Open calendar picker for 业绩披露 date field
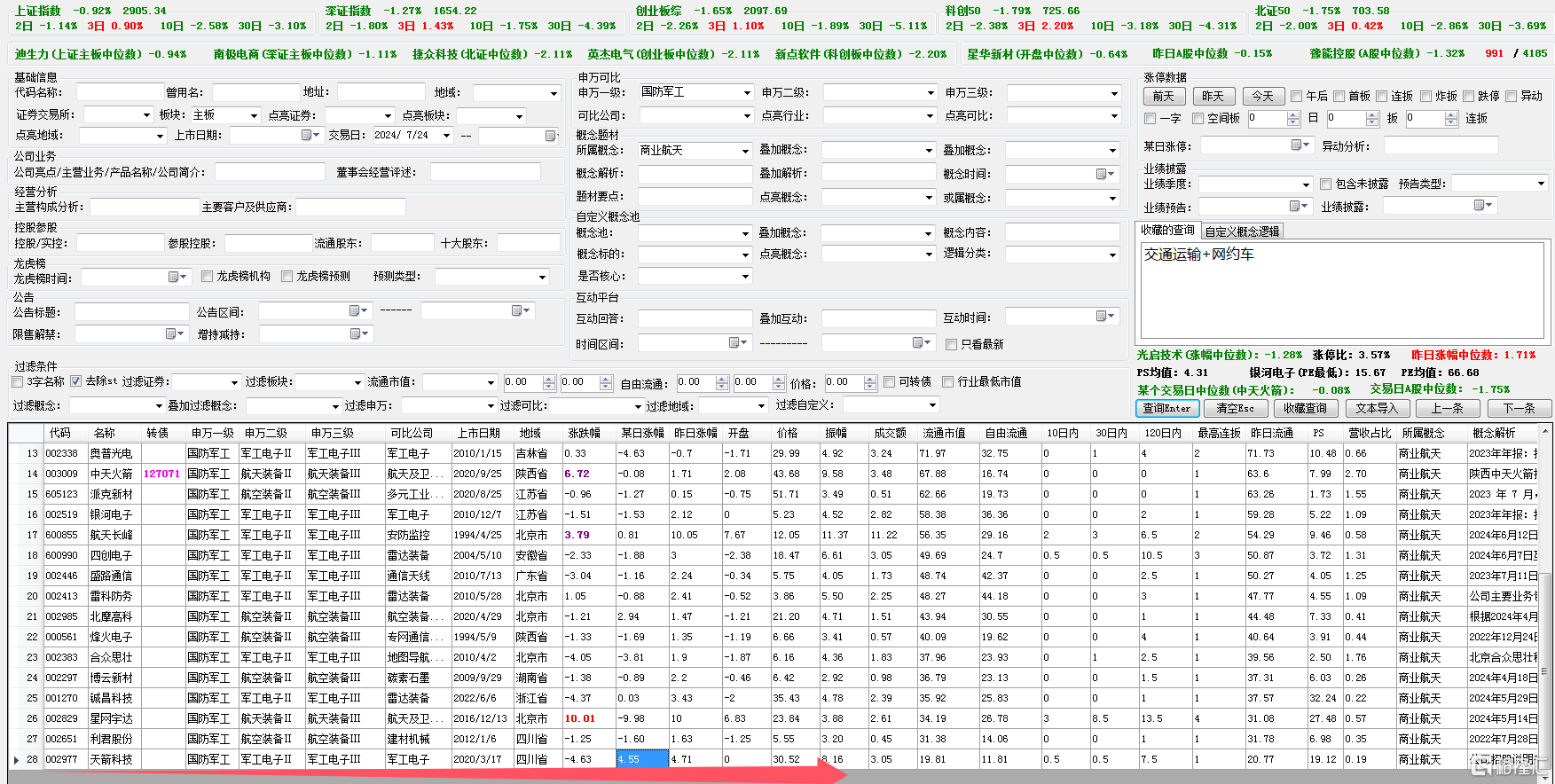The width and height of the screenshot is (1555, 784). [1482, 206]
